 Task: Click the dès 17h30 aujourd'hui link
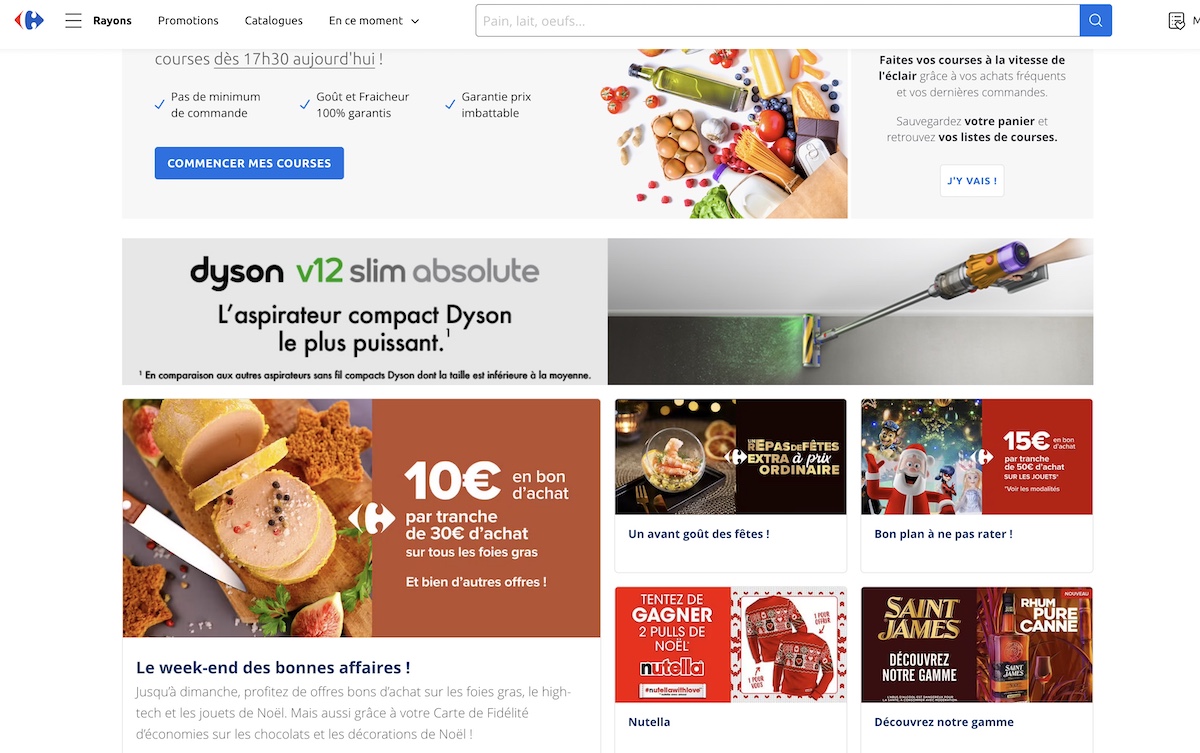pos(294,59)
